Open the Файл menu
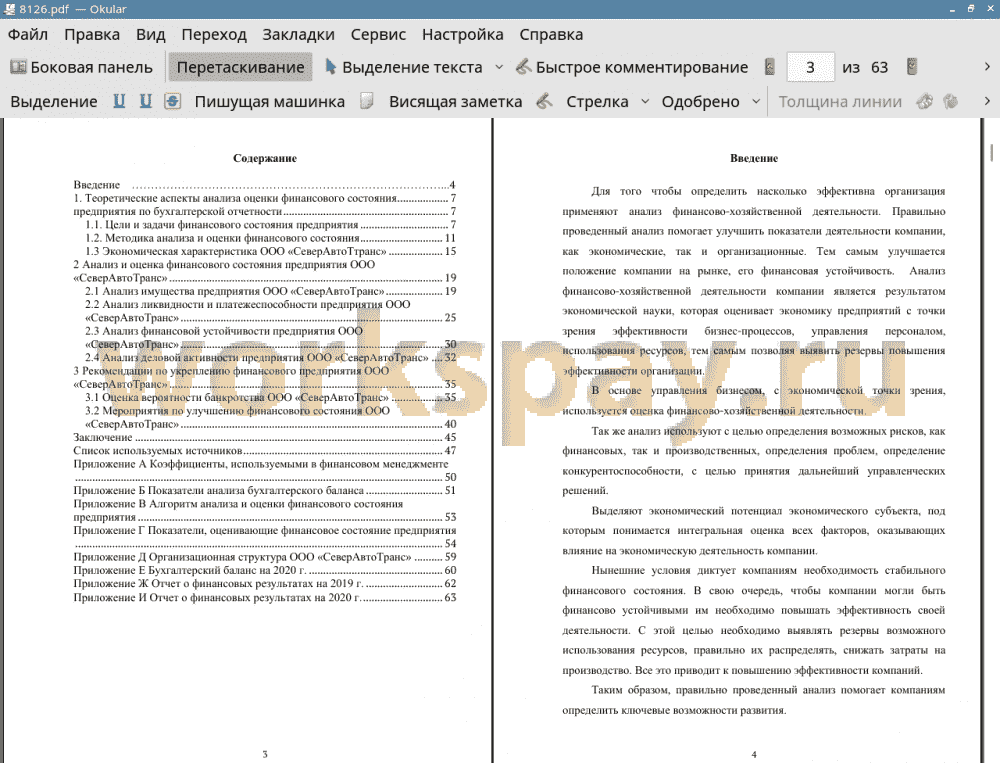Image resolution: width=1000 pixels, height=763 pixels. [x=27, y=34]
